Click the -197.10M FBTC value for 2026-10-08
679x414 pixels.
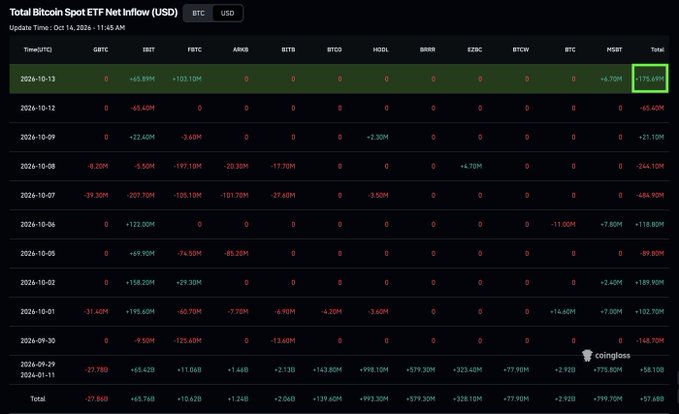187,166
